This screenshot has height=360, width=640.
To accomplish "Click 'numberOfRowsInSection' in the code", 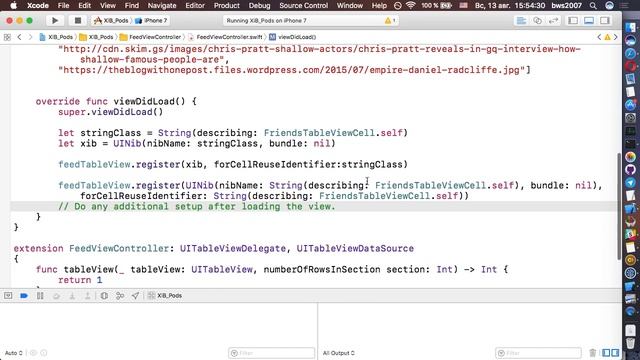I will pos(322,269).
